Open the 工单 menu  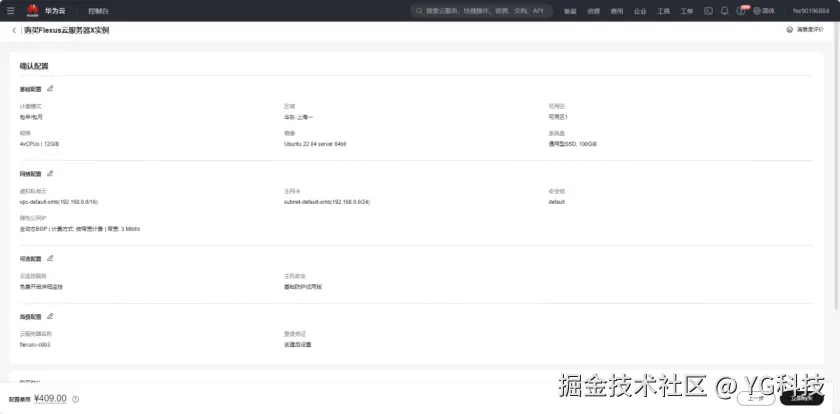pos(687,11)
